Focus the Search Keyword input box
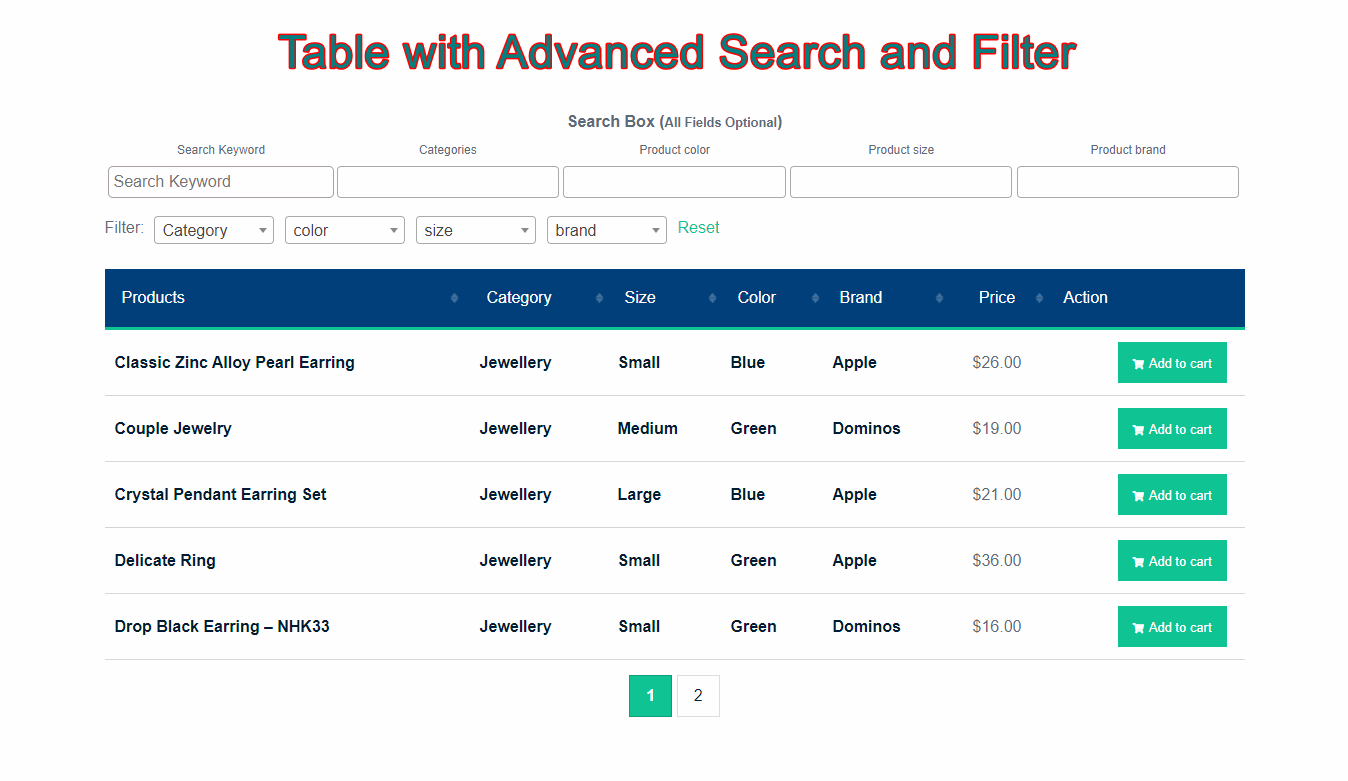Screen dimensions: 1348x781 (221, 182)
